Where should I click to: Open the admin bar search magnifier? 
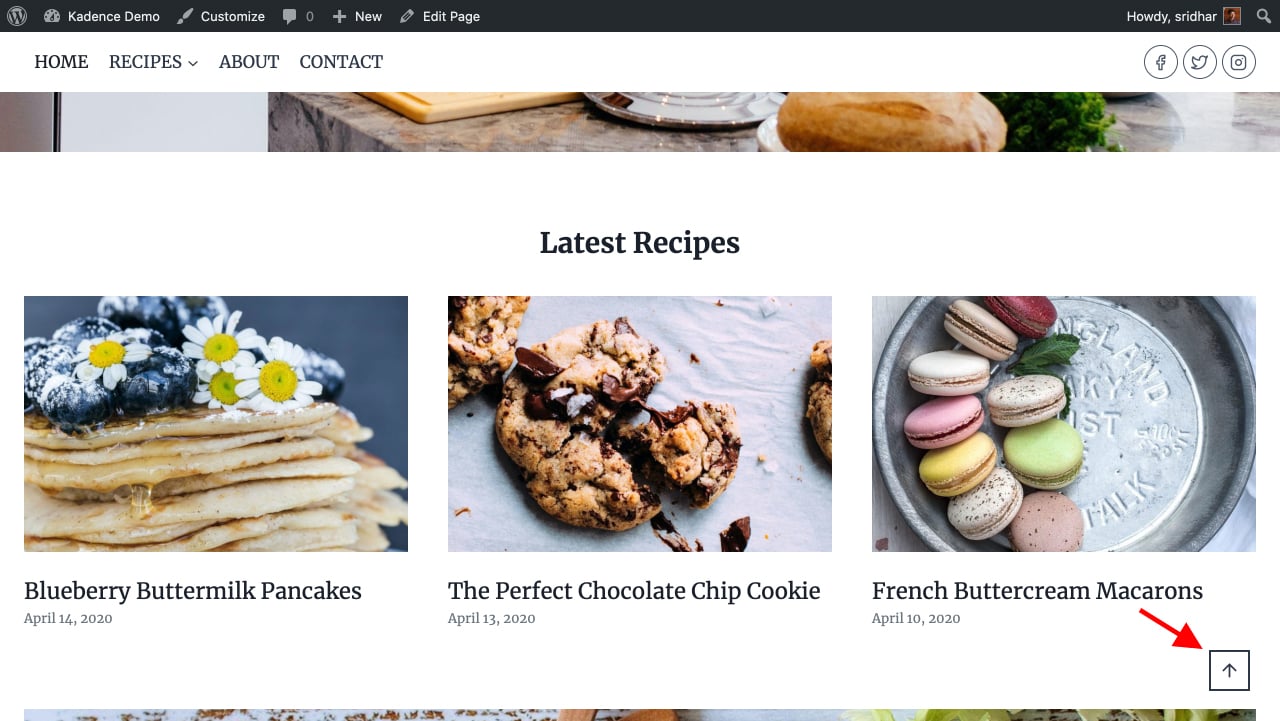[x=1263, y=16]
